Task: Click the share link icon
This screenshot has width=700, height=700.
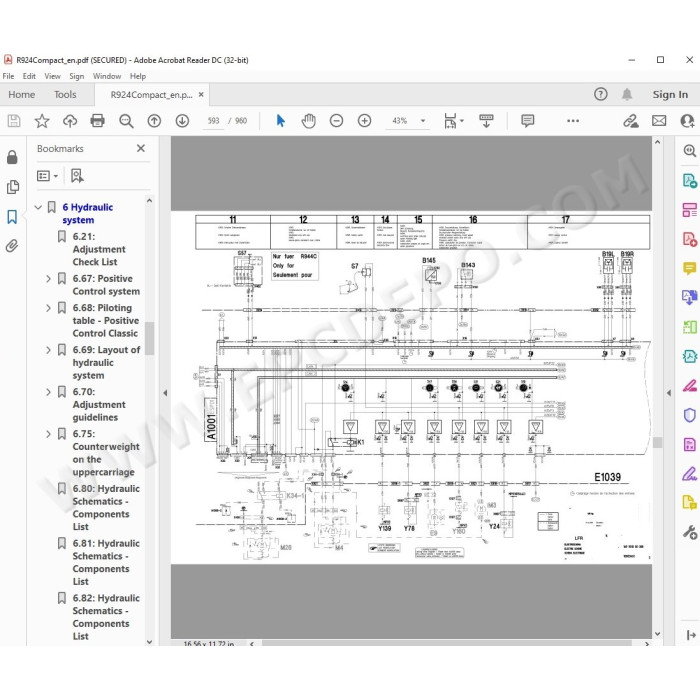Action: point(630,121)
